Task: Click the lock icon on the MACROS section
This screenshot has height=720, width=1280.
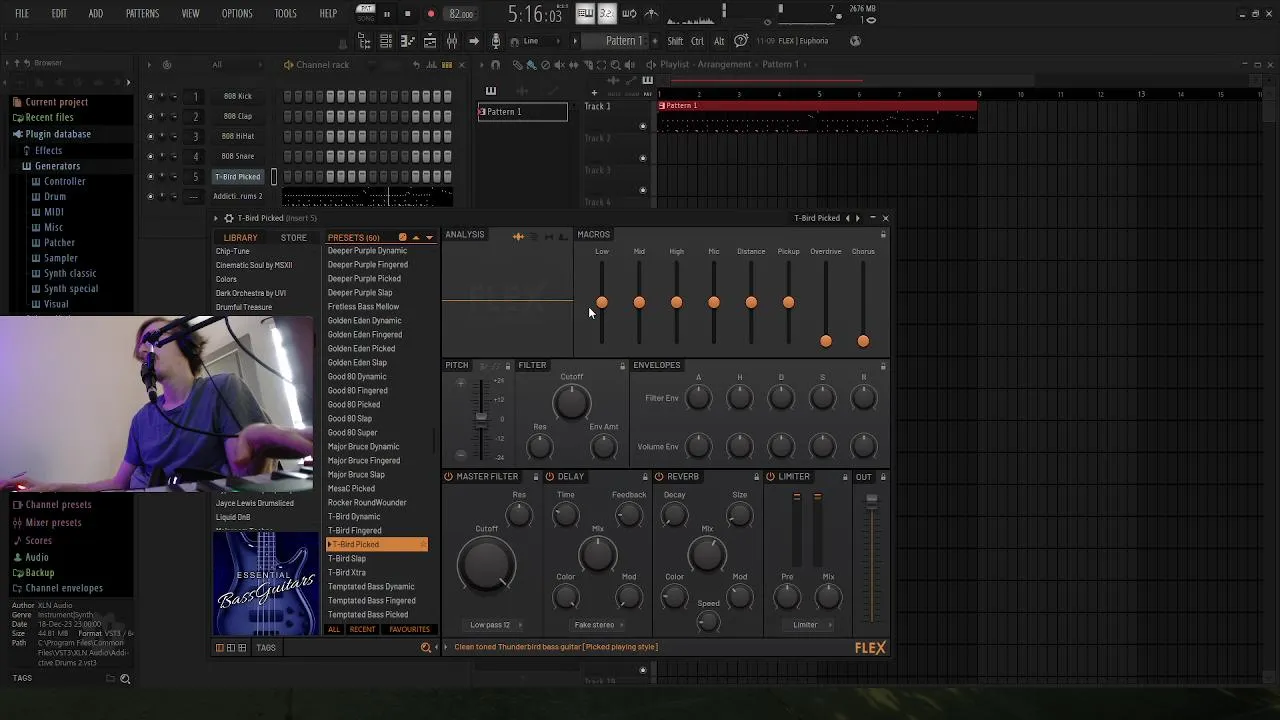Action: click(x=883, y=235)
